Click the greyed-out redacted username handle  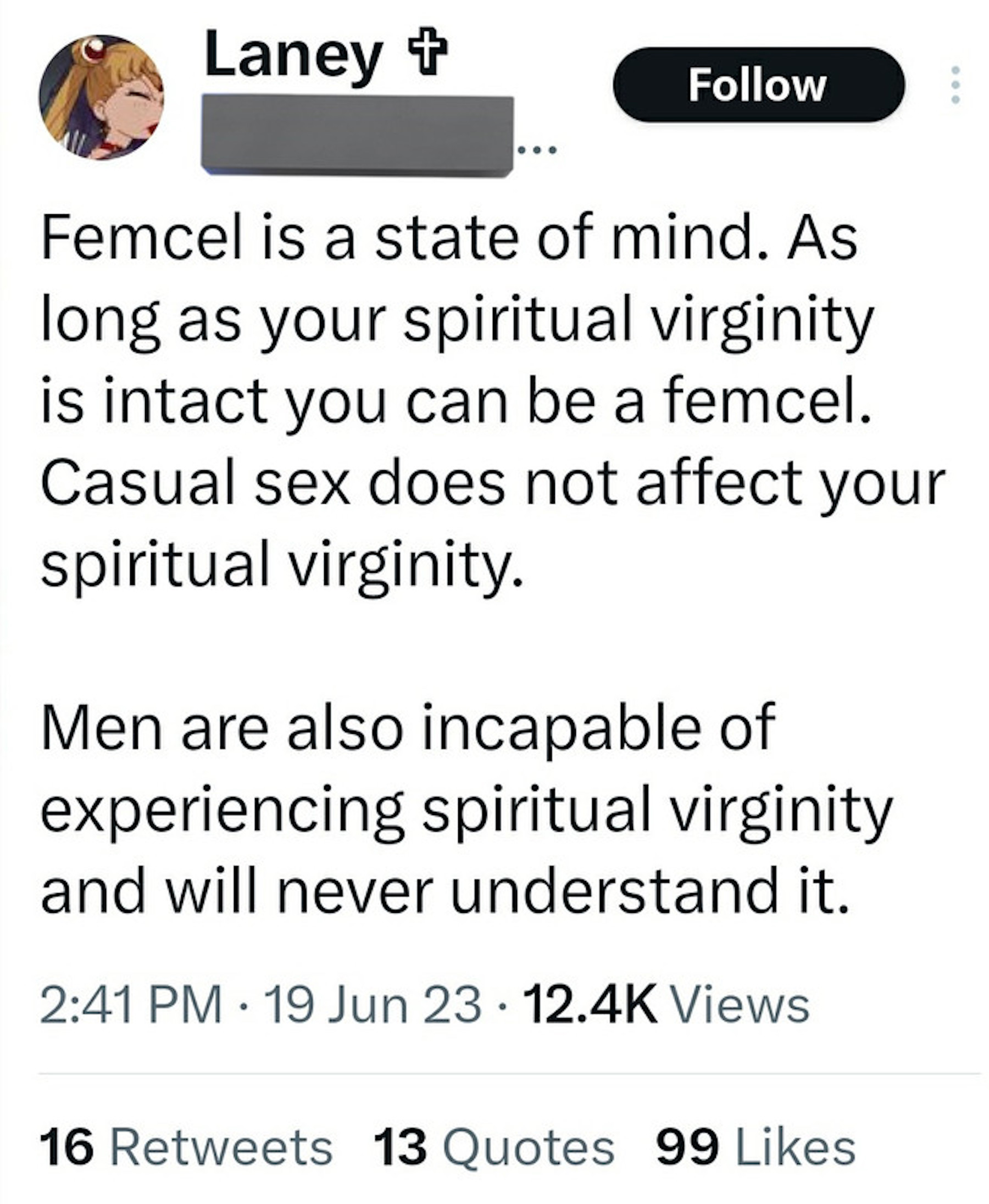coord(357,135)
